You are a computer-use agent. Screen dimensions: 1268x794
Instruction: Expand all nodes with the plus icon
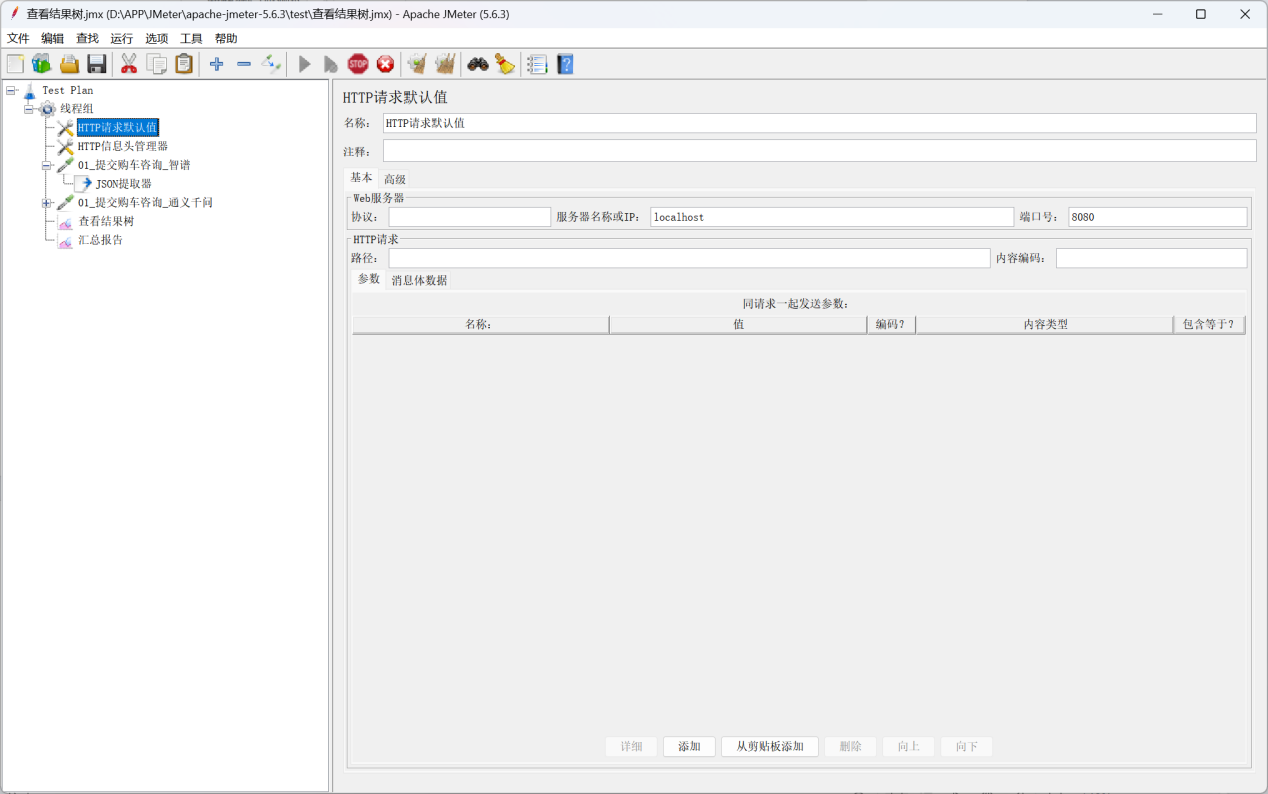pos(216,64)
